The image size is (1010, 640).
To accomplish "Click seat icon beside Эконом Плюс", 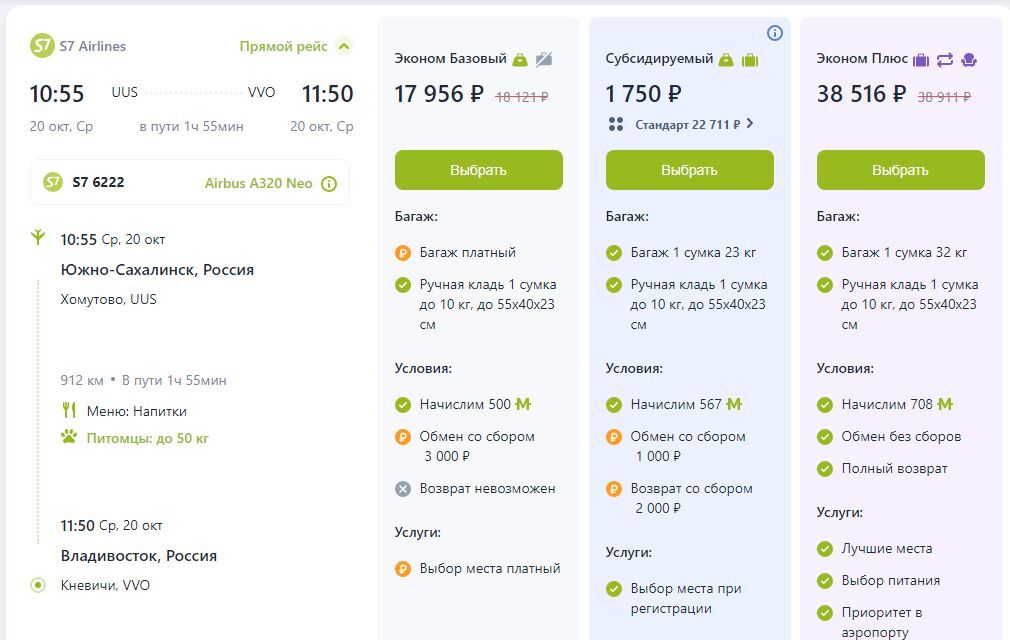I will coord(969,60).
